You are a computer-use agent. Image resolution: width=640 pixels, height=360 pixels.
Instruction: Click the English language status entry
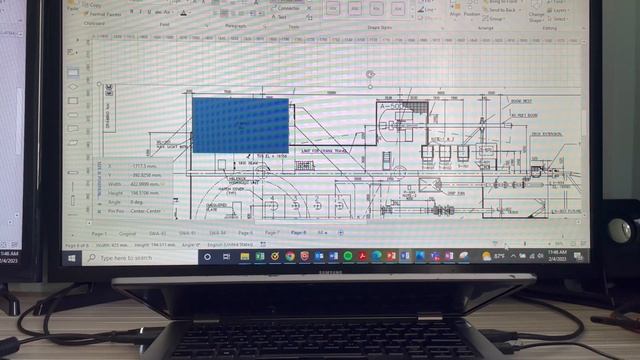[230, 244]
